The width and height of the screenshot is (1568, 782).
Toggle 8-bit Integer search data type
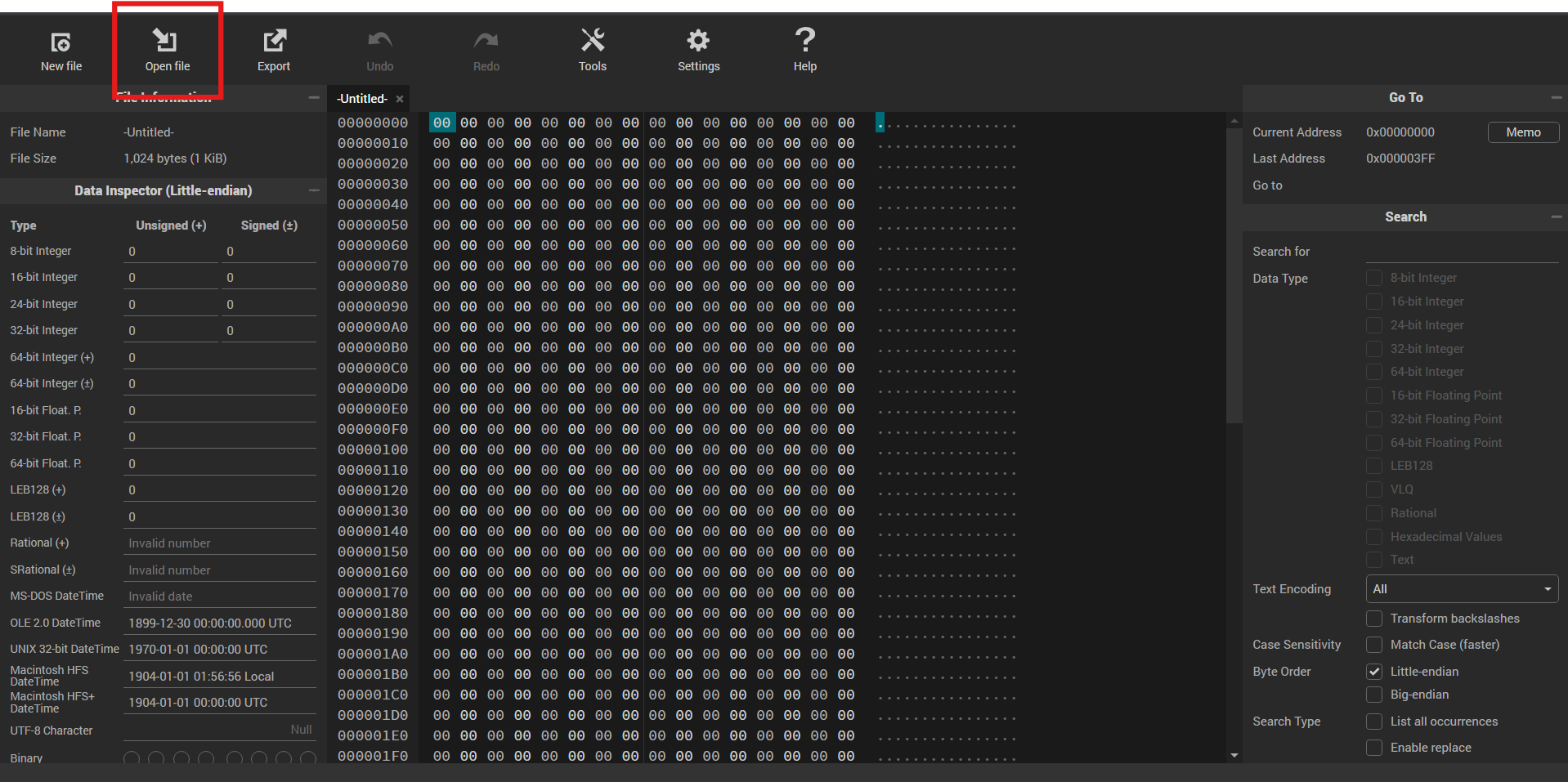(1374, 278)
